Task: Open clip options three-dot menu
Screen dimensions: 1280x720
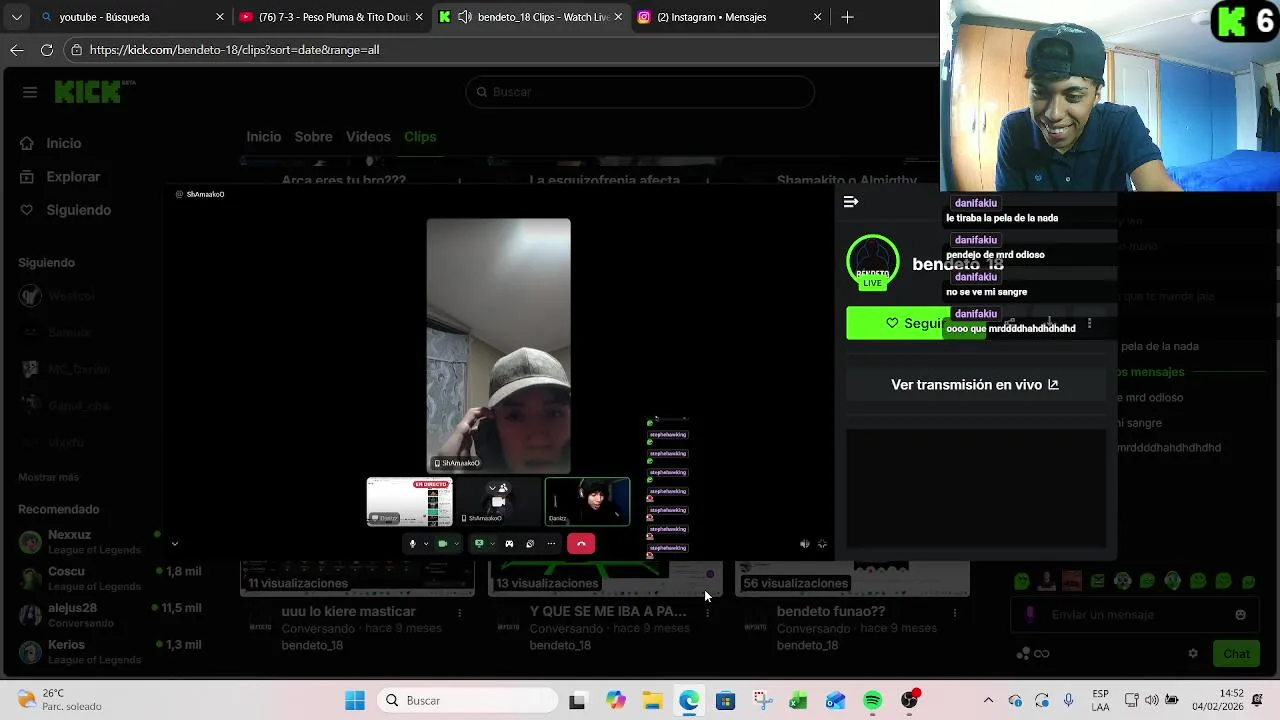Action: tap(1089, 323)
